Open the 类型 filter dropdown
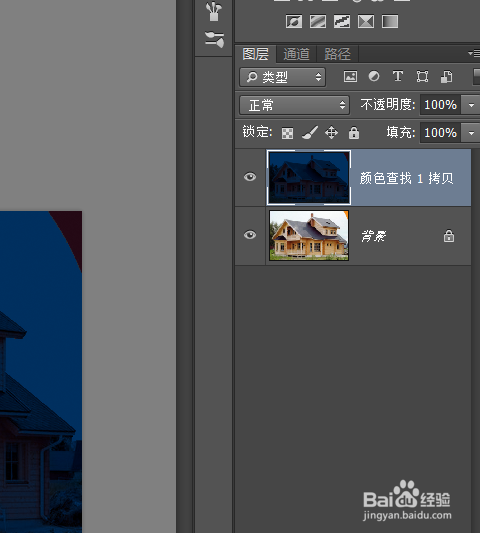The height and width of the screenshot is (533, 480). (x=282, y=77)
